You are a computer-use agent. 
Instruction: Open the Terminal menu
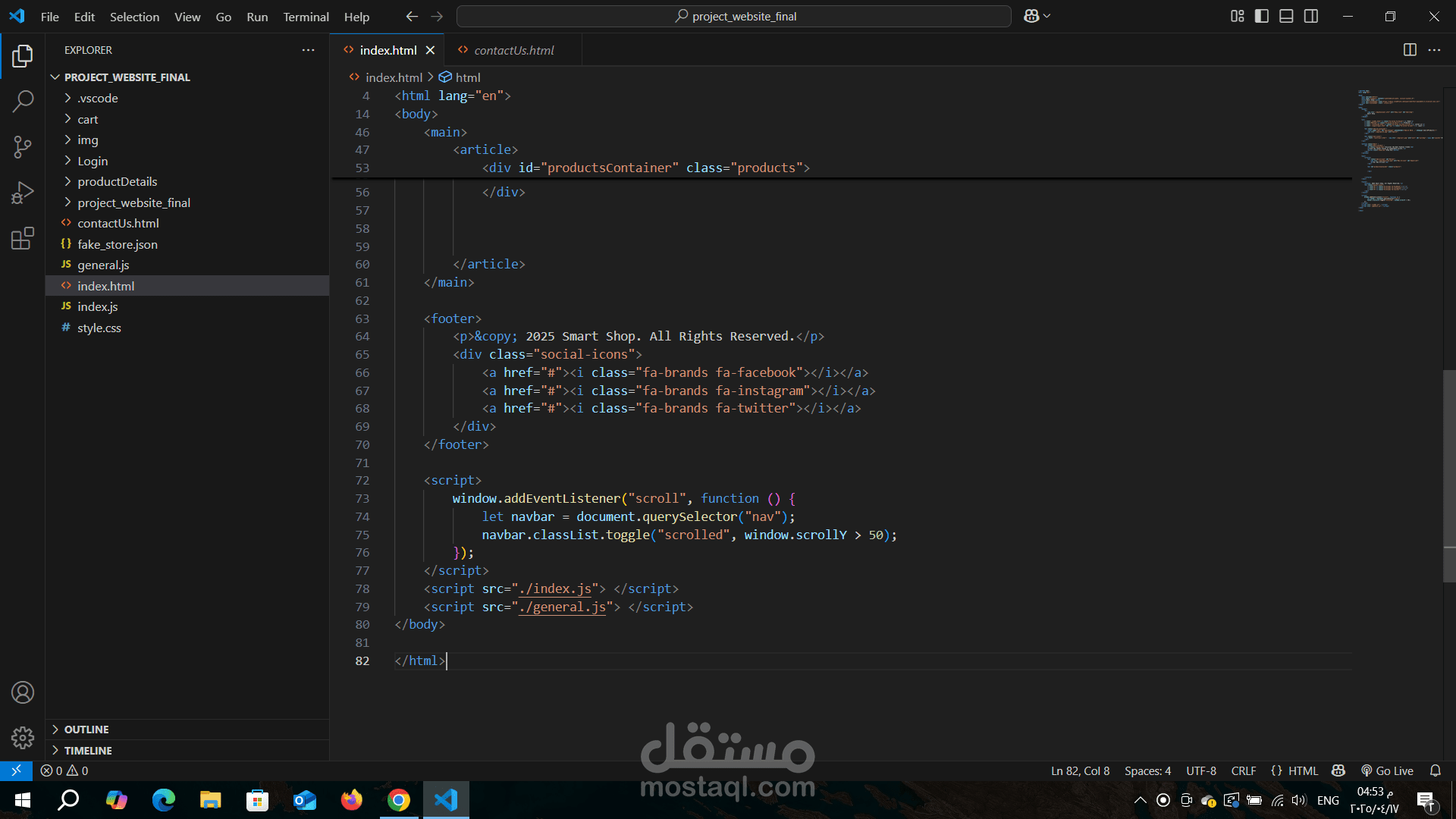tap(306, 17)
